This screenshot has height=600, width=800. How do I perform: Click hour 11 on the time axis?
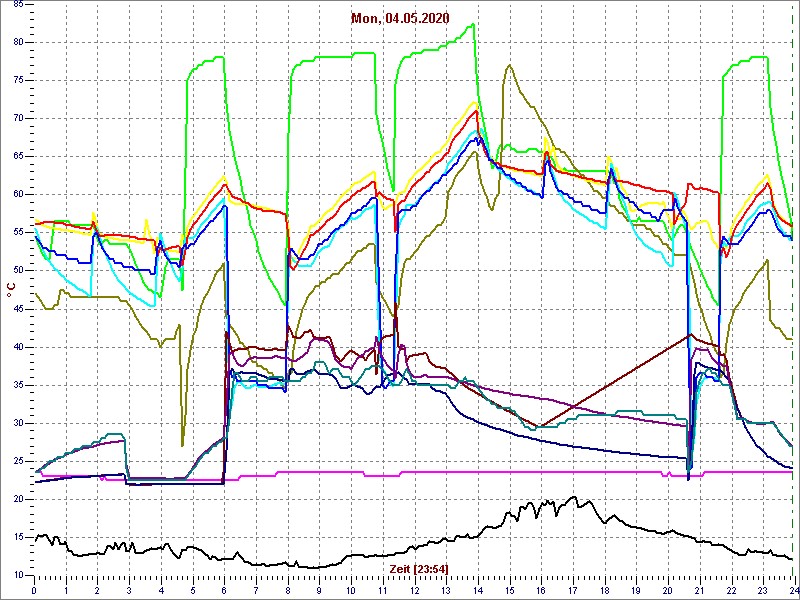[x=382, y=591]
